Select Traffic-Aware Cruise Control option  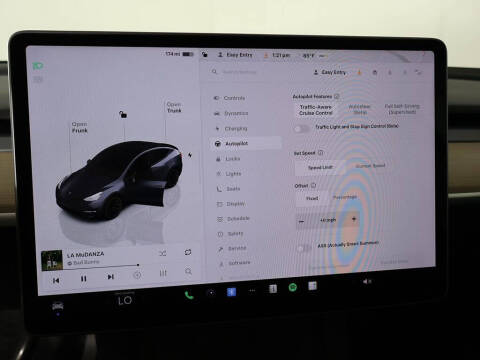pos(316,110)
